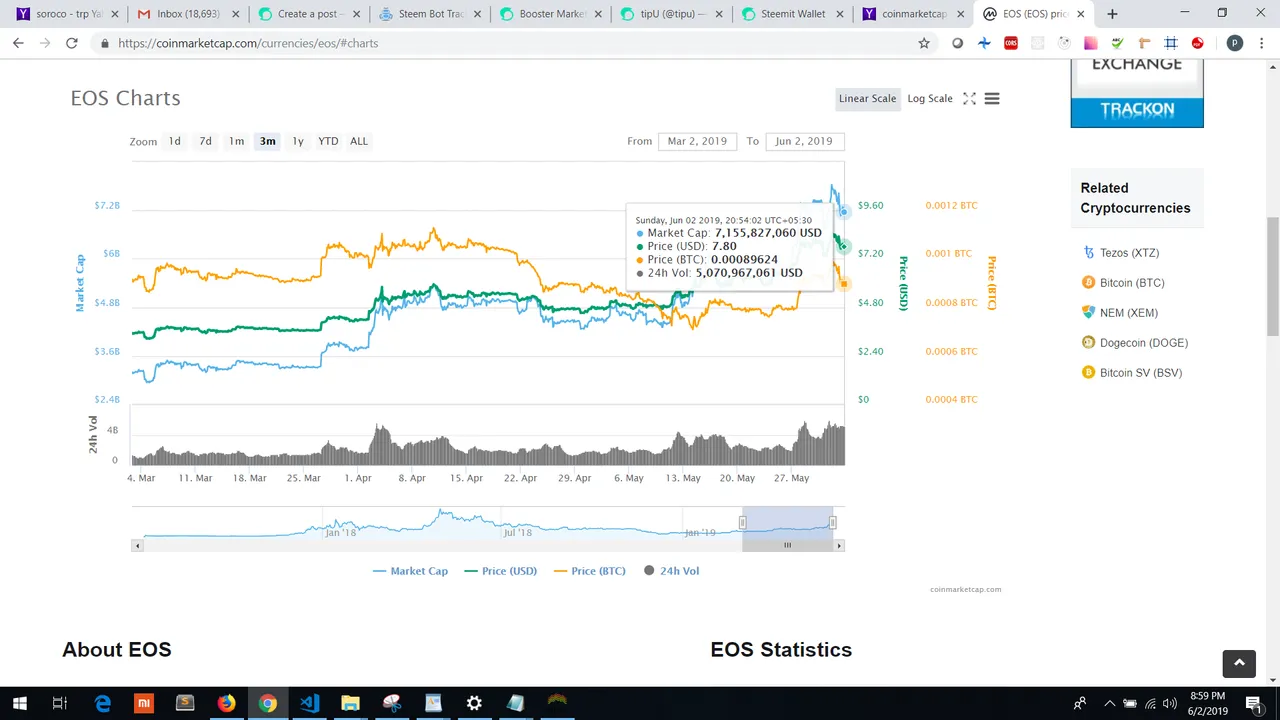Toggle 24h Vol series in legend

[x=672, y=571]
